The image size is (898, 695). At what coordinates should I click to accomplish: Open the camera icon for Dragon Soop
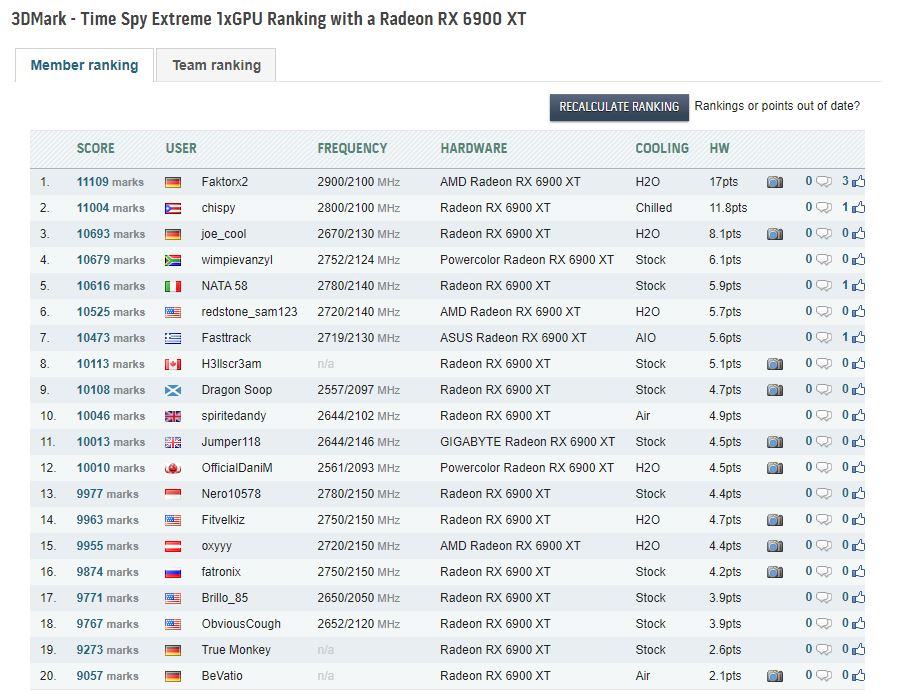tap(774, 390)
